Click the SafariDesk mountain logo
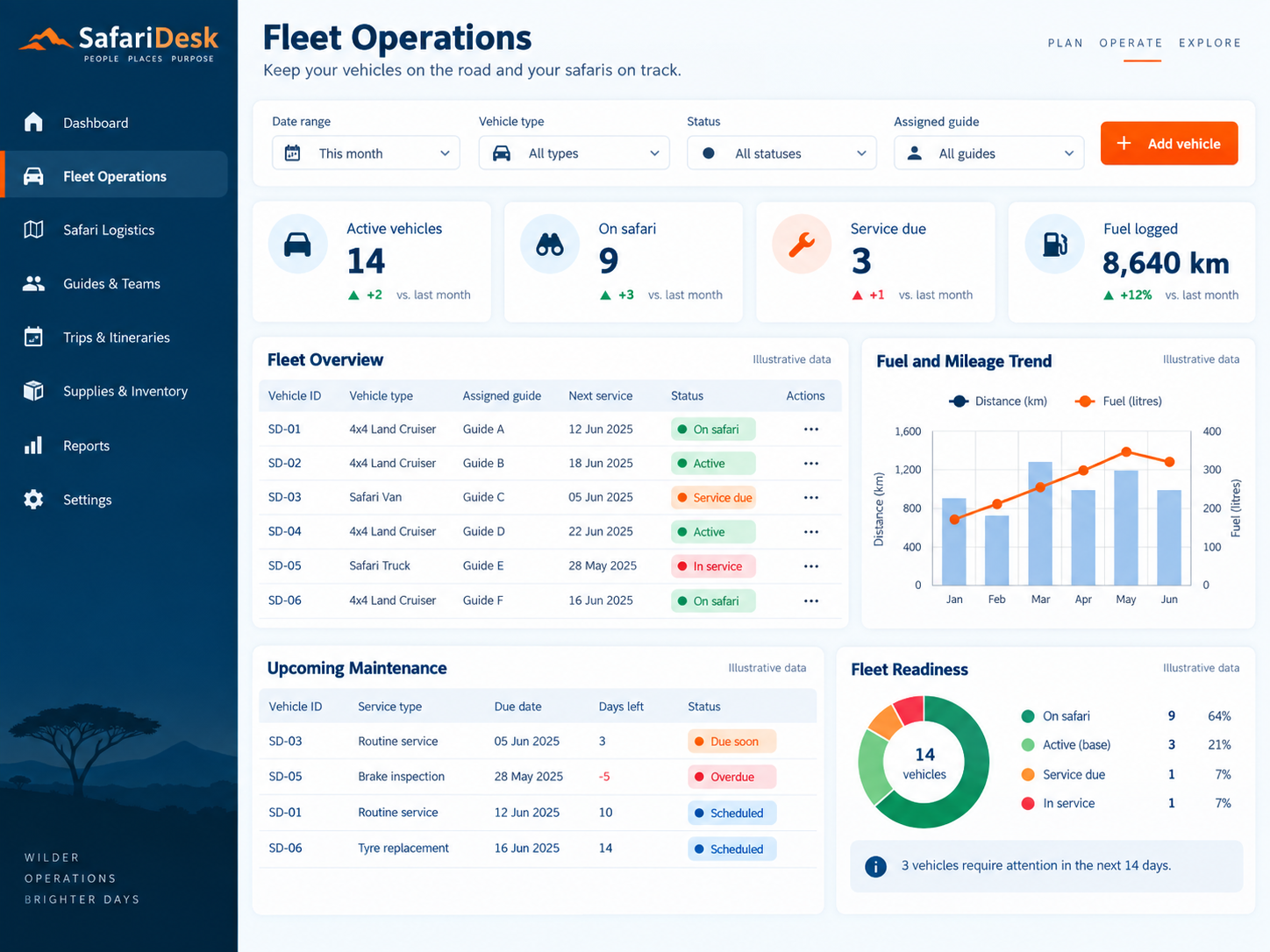This screenshot has height=952, width=1270. (x=46, y=39)
